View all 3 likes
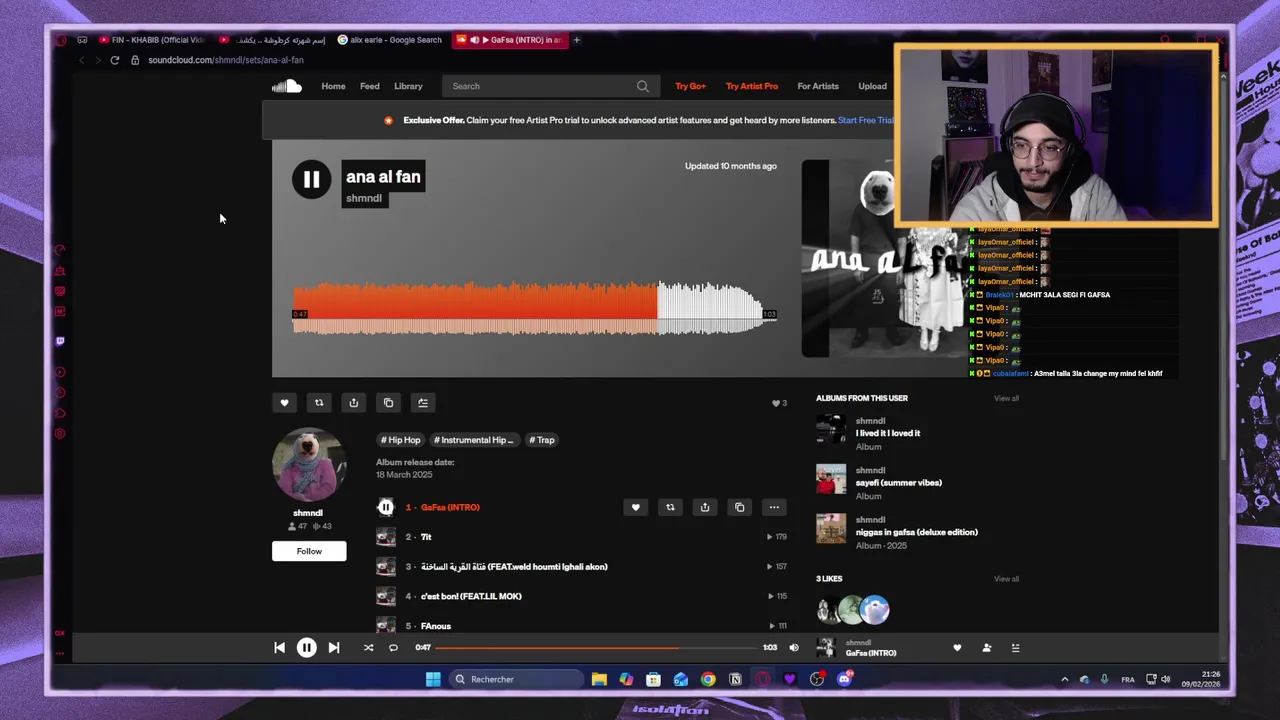Image resolution: width=1280 pixels, height=720 pixels. pyautogui.click(x=1006, y=579)
